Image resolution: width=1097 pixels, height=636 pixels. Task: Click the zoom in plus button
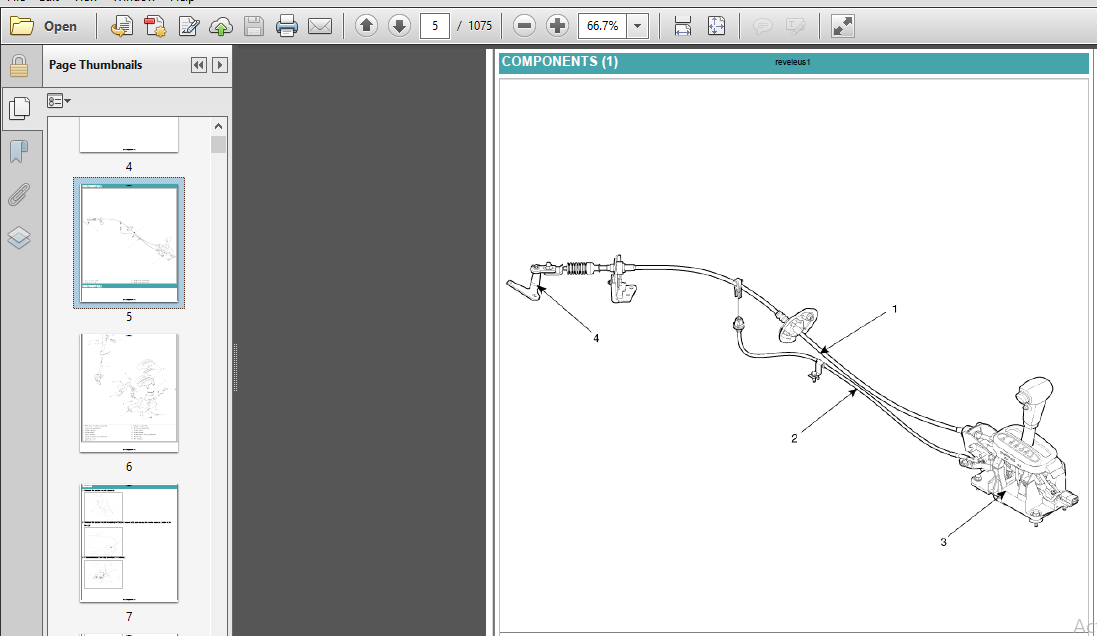tap(558, 27)
